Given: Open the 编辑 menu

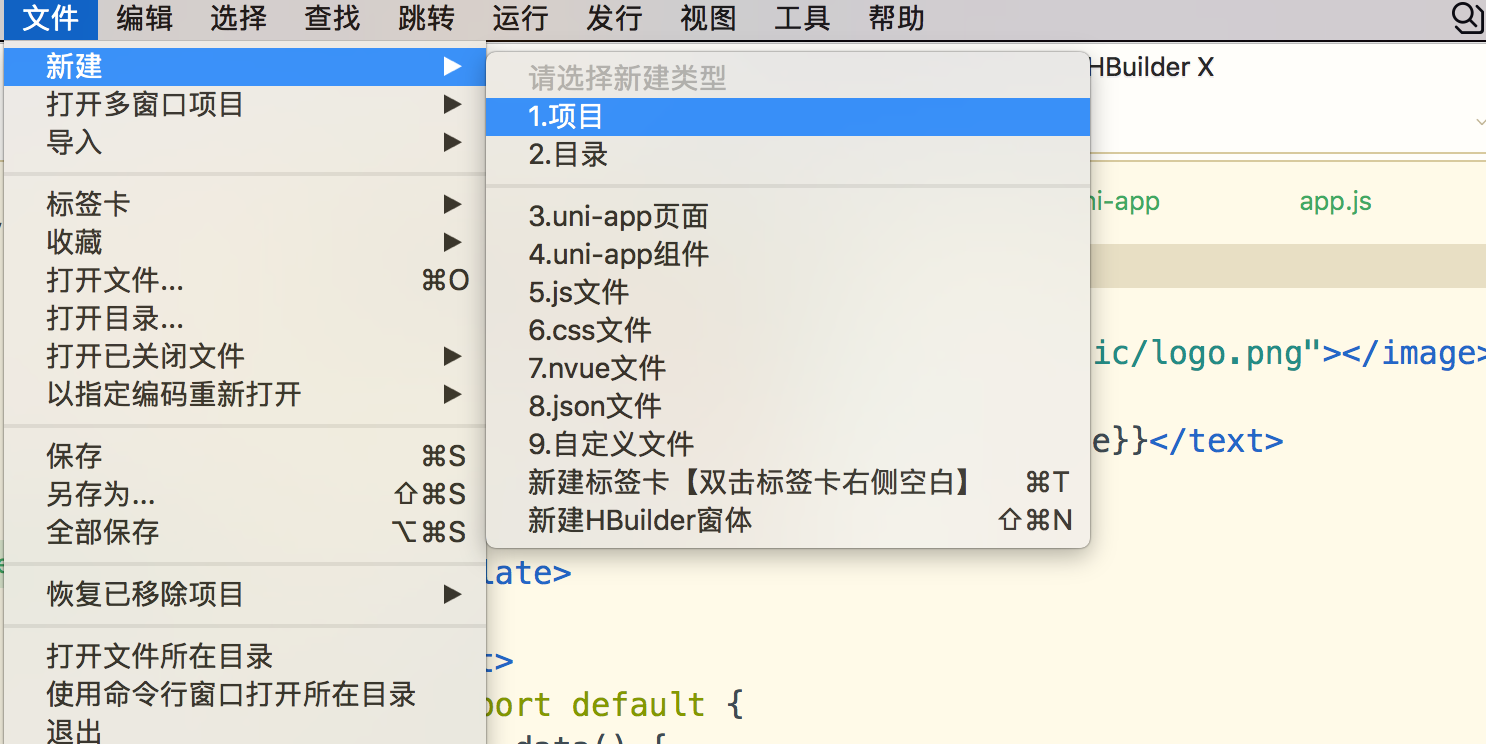Looking at the screenshot, I should (144, 18).
